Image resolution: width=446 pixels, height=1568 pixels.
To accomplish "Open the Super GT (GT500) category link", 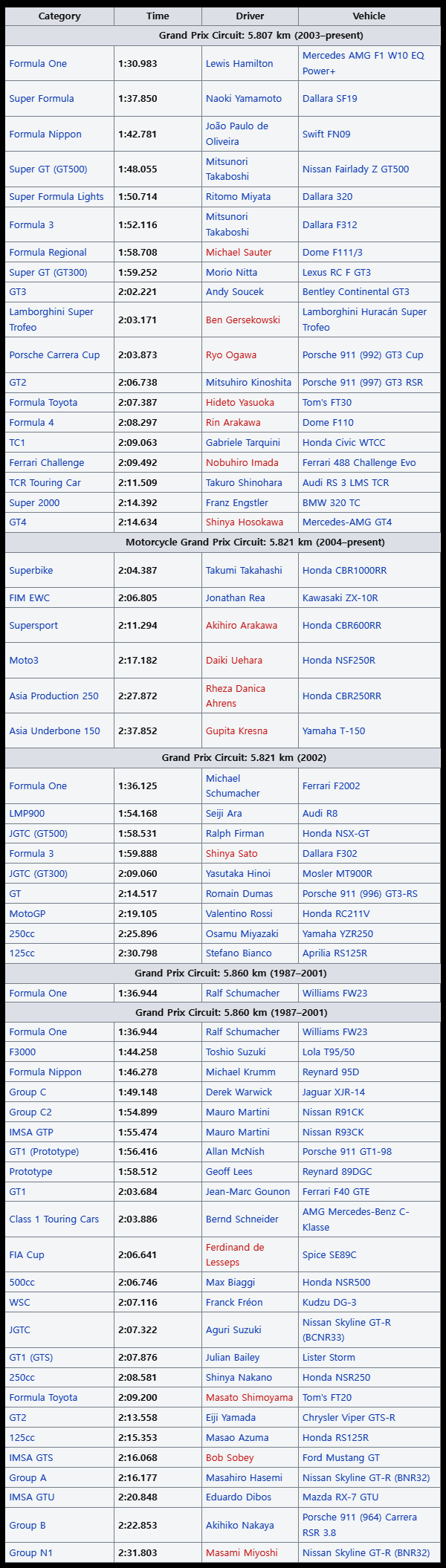I will [x=48, y=169].
